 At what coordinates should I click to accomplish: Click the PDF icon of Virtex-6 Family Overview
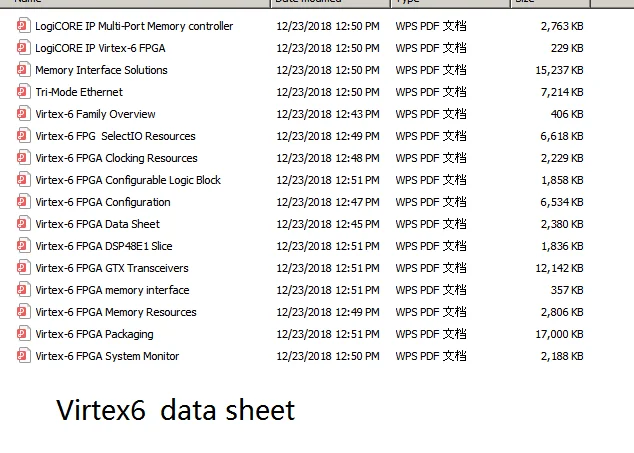23,114
